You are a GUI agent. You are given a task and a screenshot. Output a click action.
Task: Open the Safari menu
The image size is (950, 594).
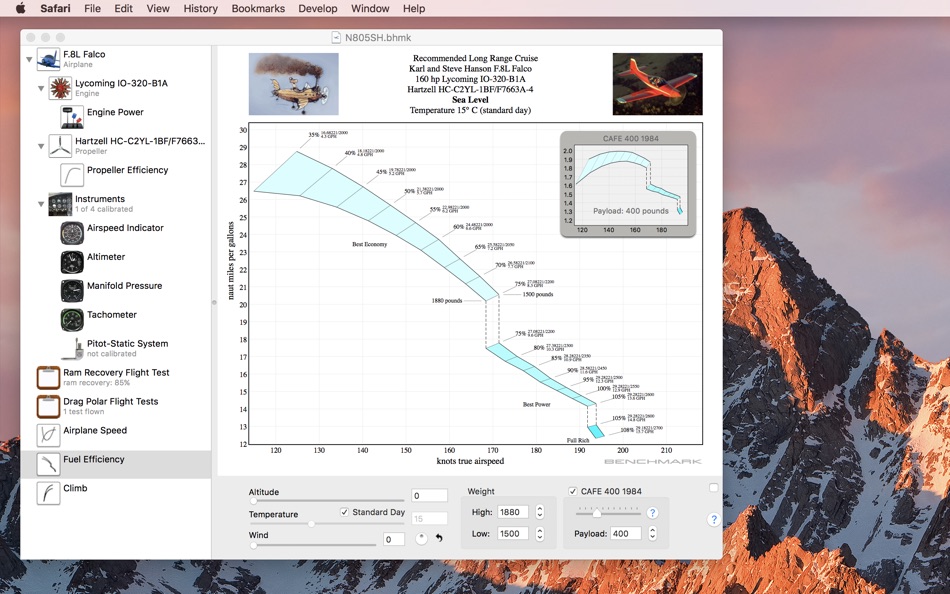click(55, 8)
